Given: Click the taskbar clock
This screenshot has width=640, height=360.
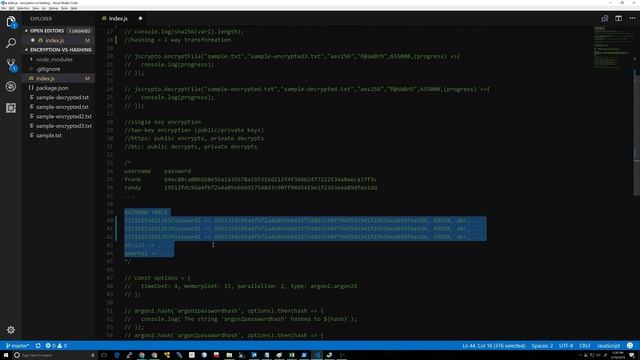Looking at the screenshot, I should (618, 355).
